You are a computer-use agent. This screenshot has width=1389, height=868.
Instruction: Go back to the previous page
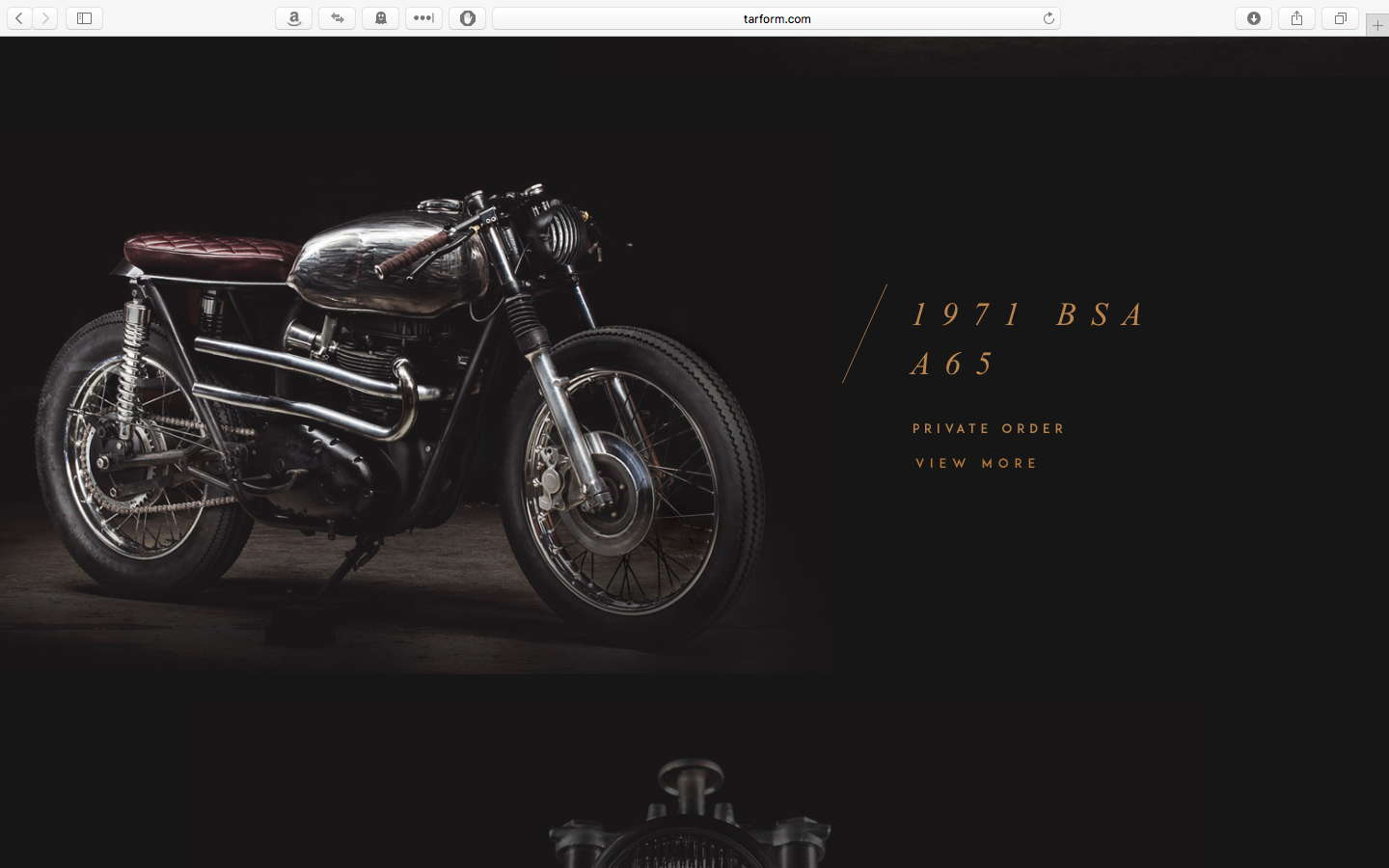pos(19,18)
